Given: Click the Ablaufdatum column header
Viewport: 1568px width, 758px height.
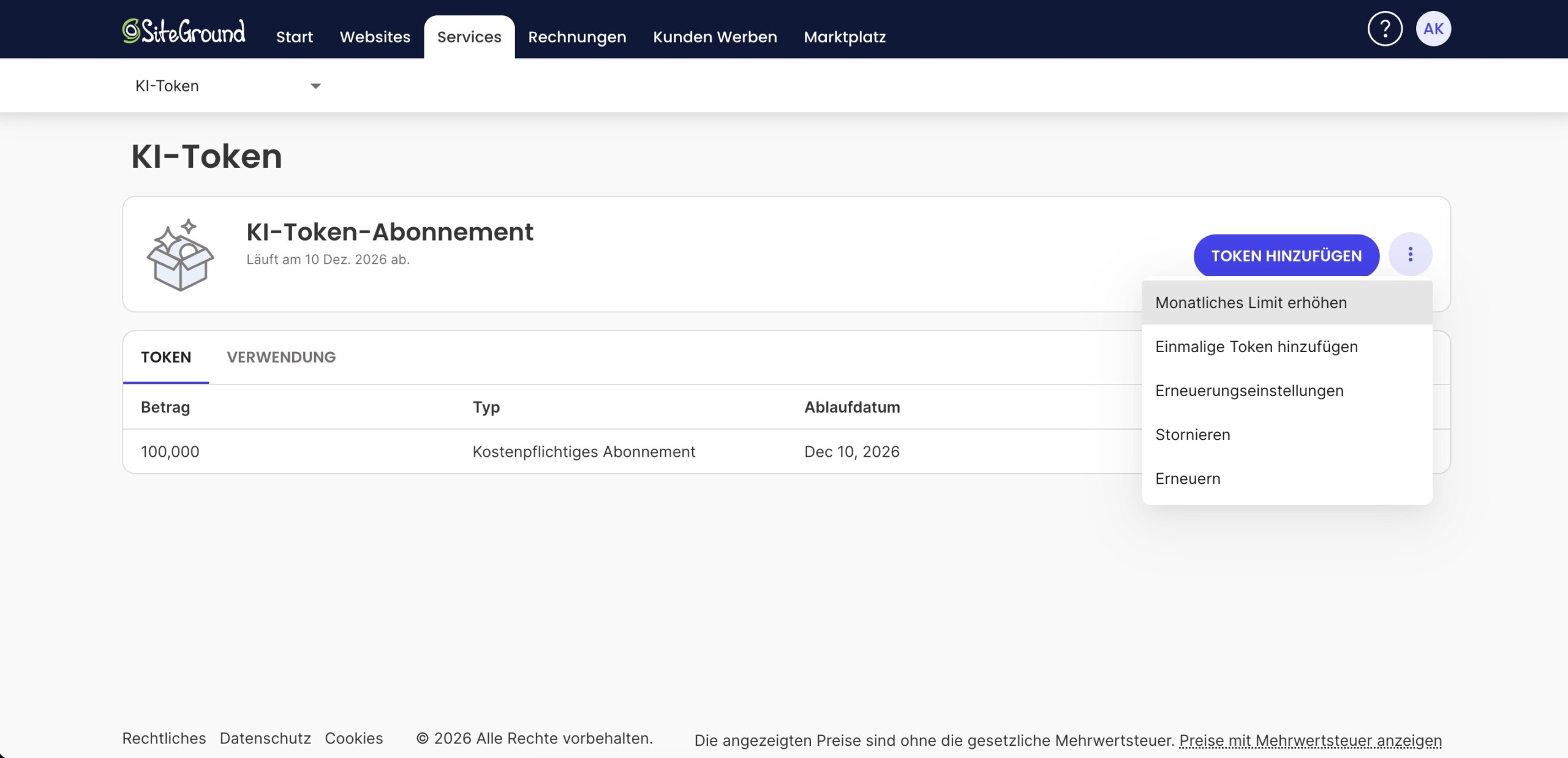Looking at the screenshot, I should tap(852, 407).
